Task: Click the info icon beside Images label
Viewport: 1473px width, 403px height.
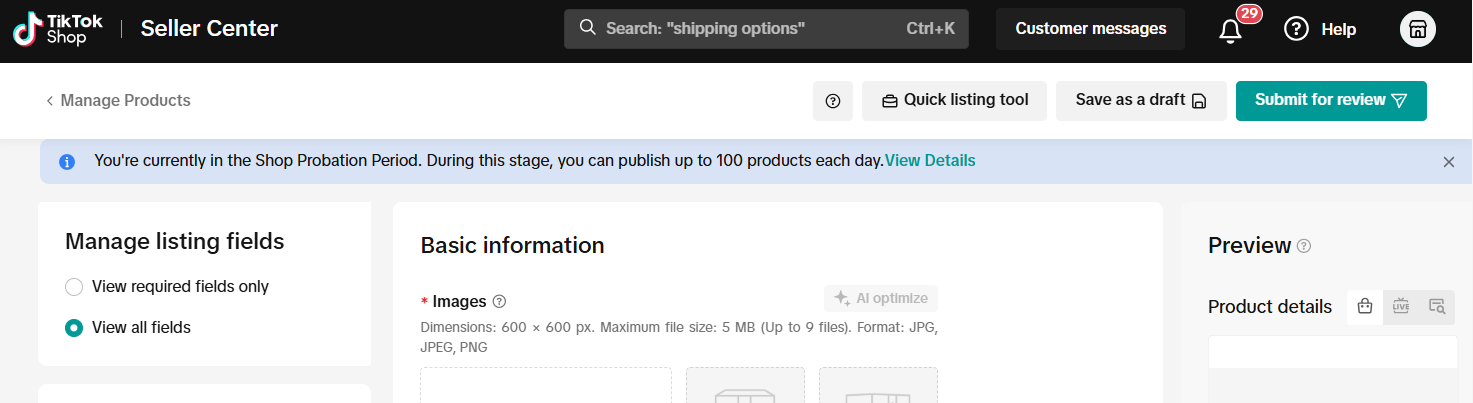Action: point(500,301)
